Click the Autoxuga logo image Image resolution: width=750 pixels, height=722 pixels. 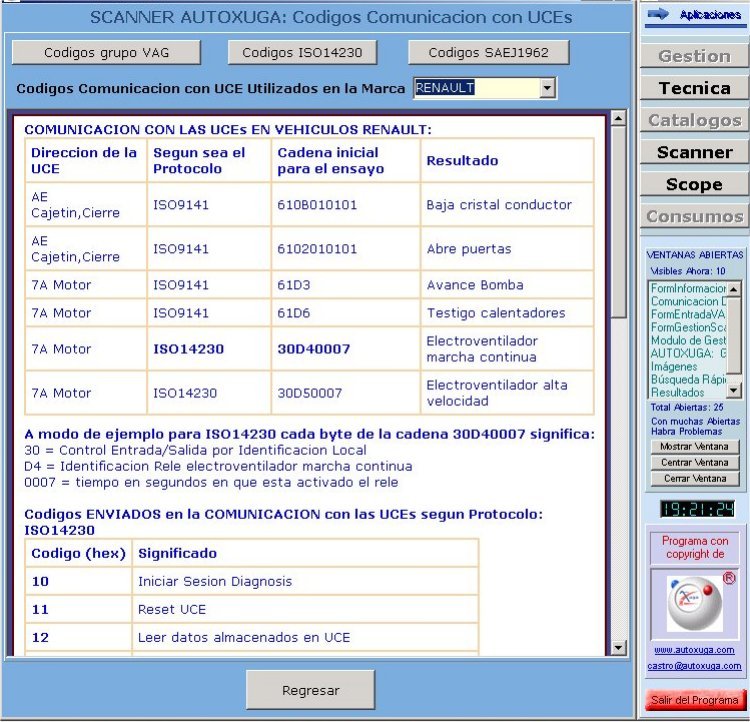coord(695,604)
